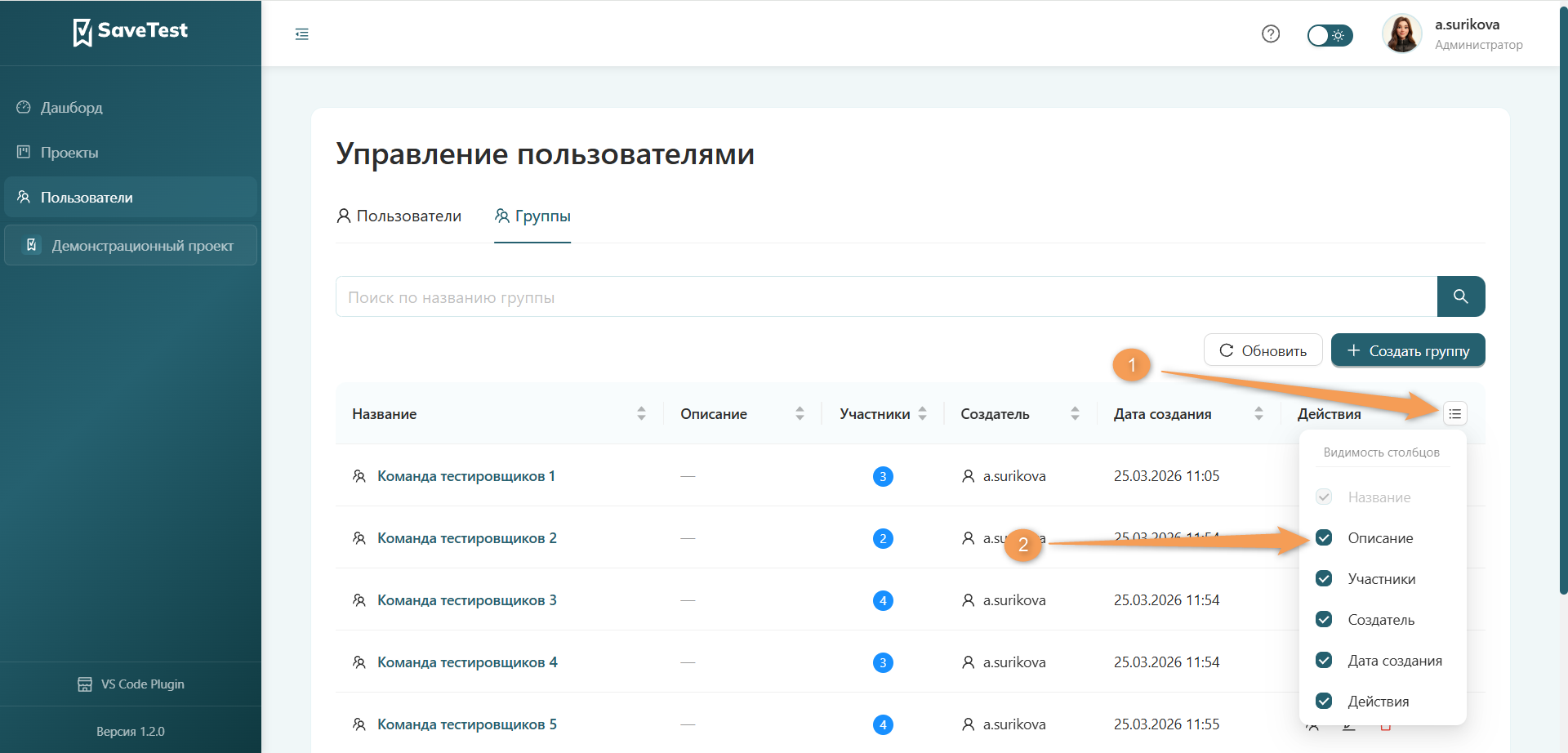The width and height of the screenshot is (1568, 753).
Task: Click the group search input field
Action: point(817,296)
